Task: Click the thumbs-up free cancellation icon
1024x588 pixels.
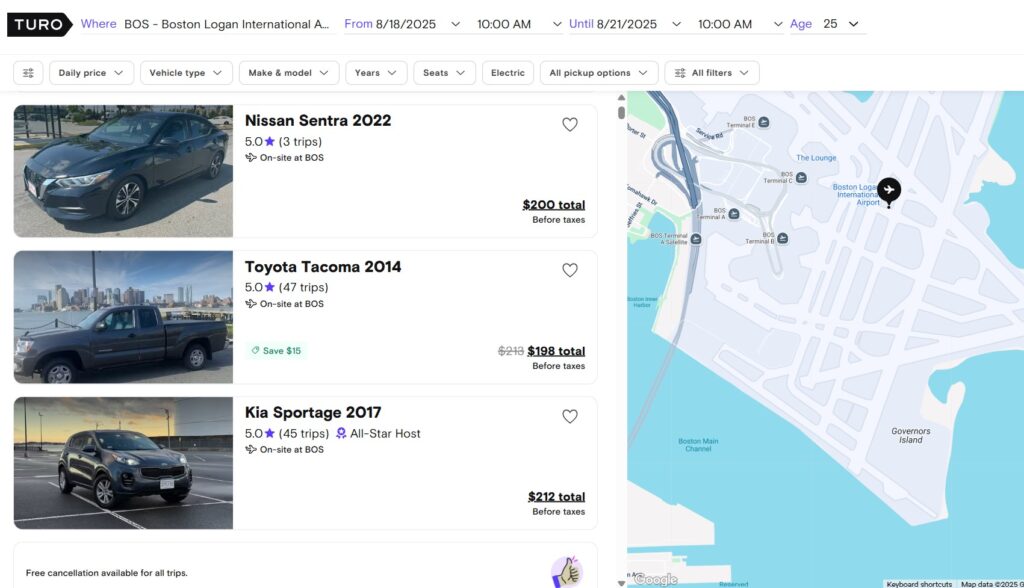Action: (x=565, y=572)
